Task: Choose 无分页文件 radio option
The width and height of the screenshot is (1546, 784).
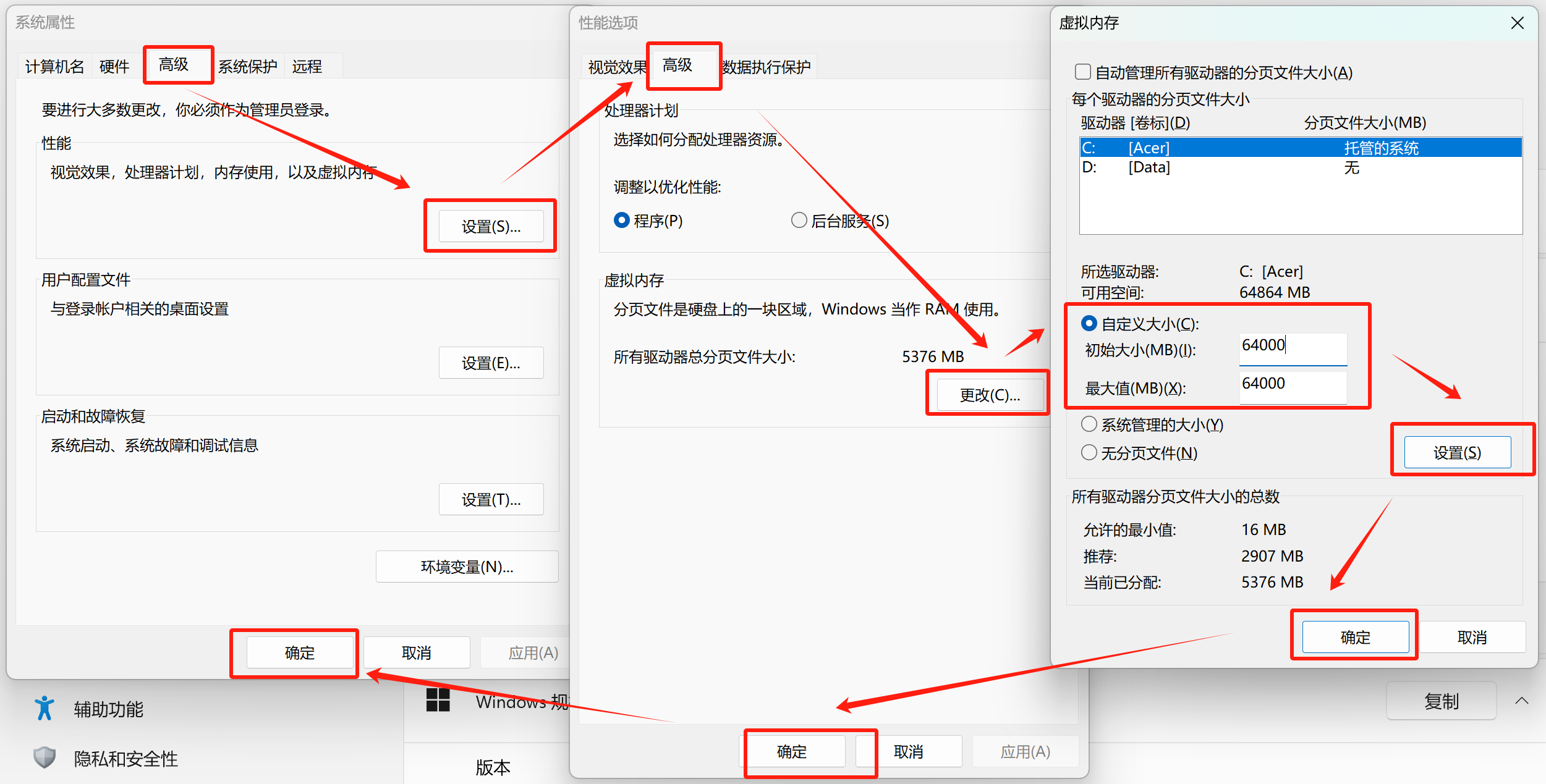Action: (1089, 453)
